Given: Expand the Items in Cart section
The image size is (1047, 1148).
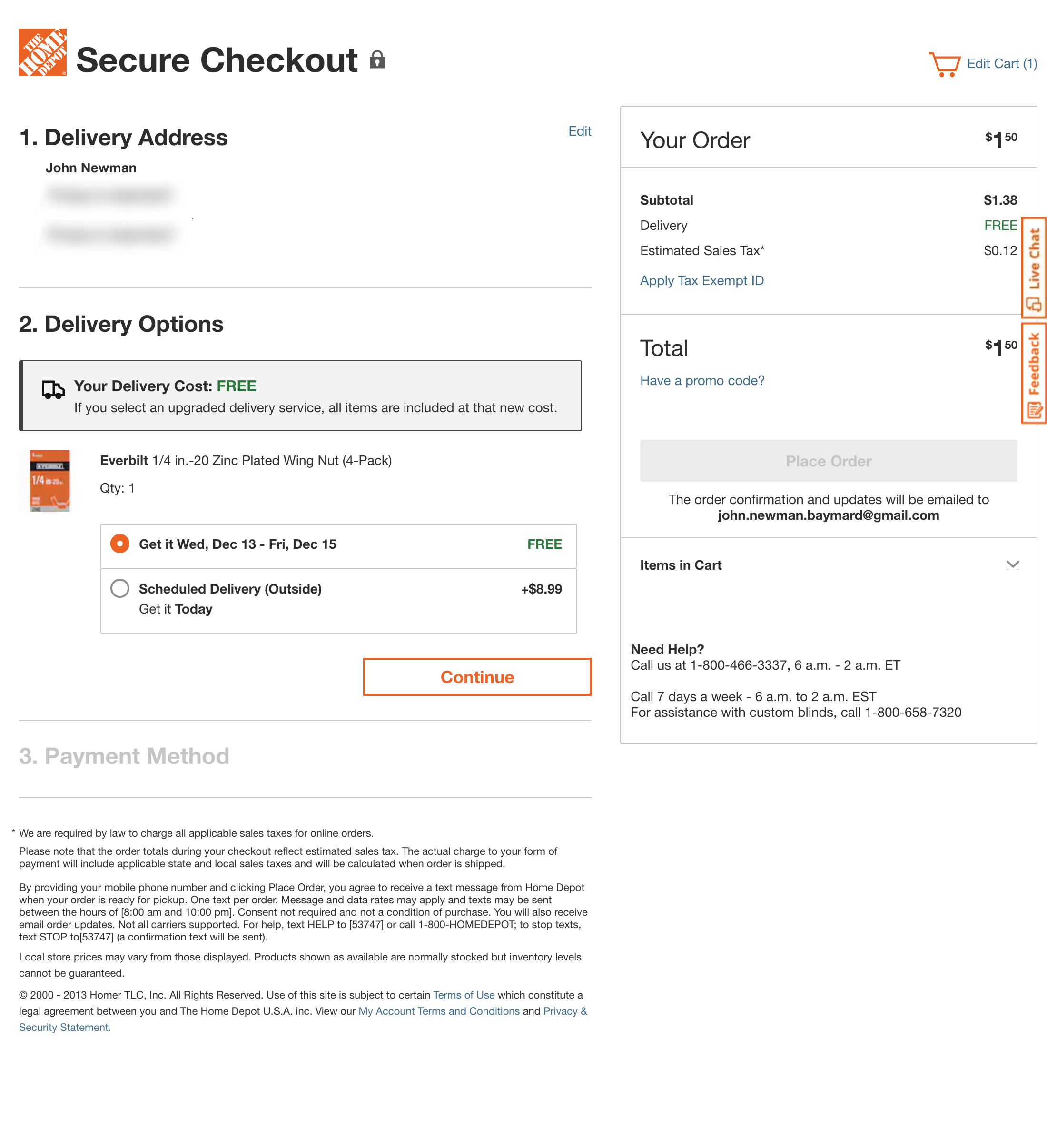Looking at the screenshot, I should pyautogui.click(x=1012, y=565).
